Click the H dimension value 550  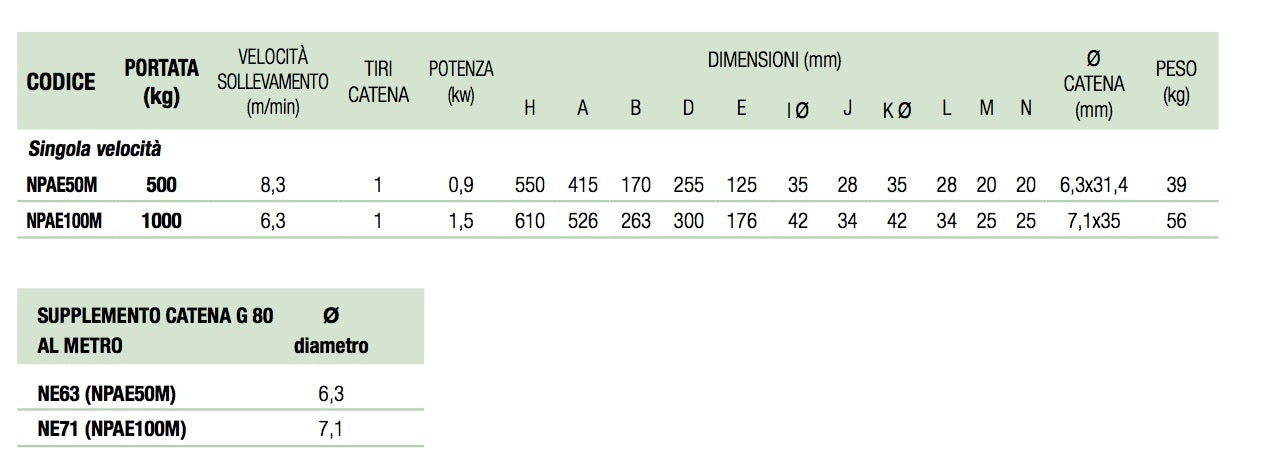529,185
